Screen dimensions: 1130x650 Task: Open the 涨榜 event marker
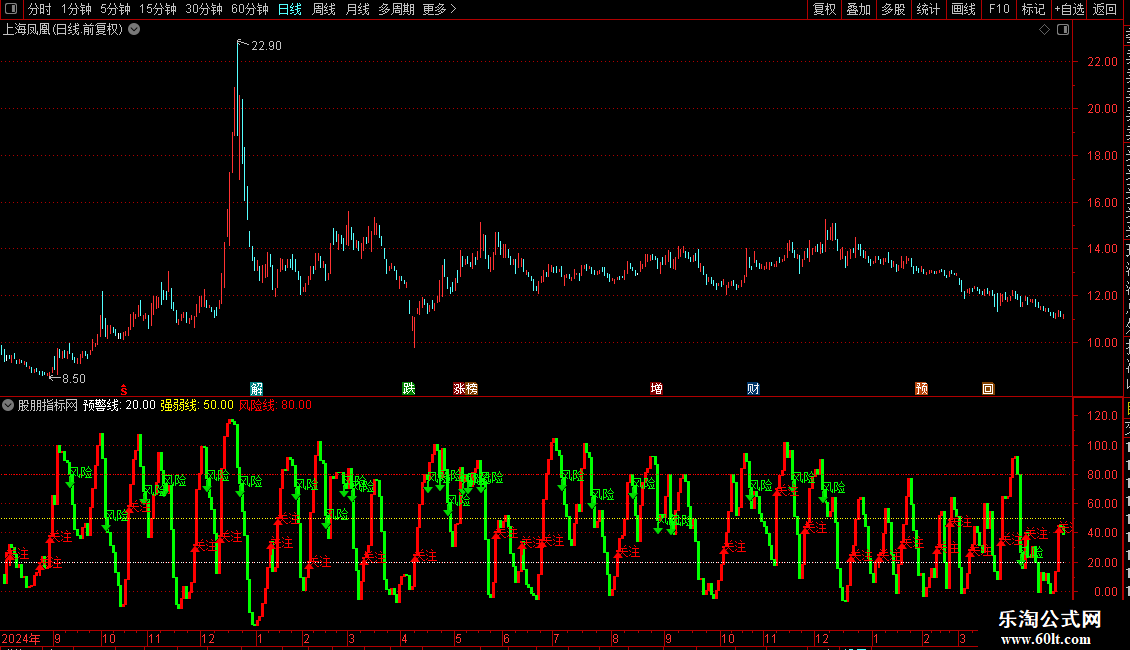point(466,389)
